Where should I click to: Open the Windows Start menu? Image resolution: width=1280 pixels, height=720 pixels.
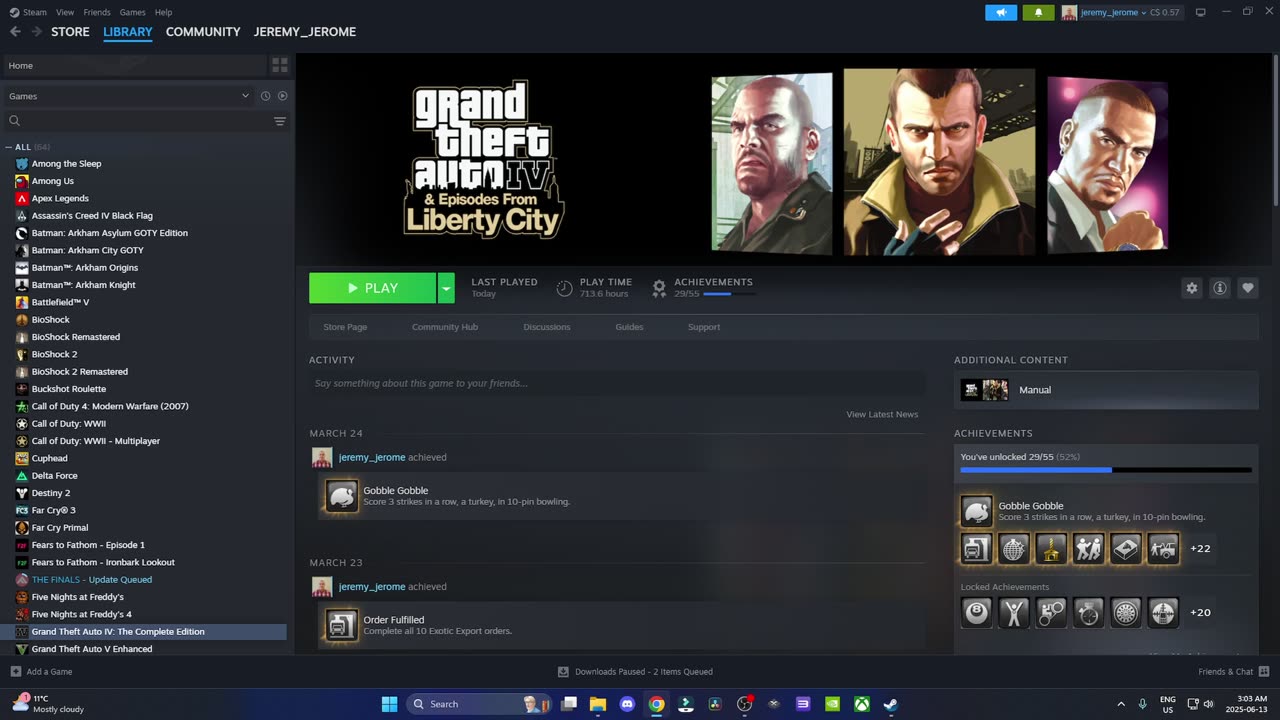(389, 704)
